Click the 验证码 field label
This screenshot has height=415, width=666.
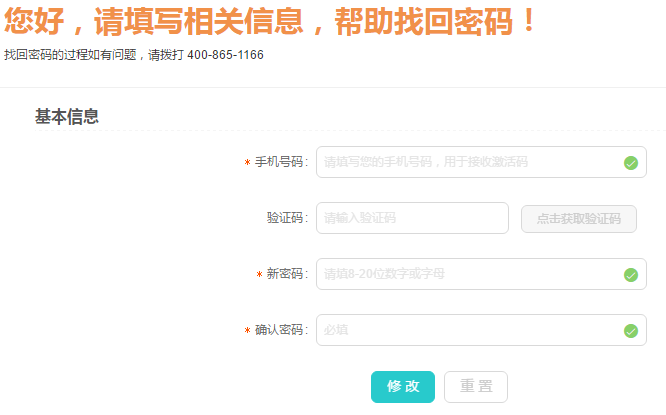287,218
